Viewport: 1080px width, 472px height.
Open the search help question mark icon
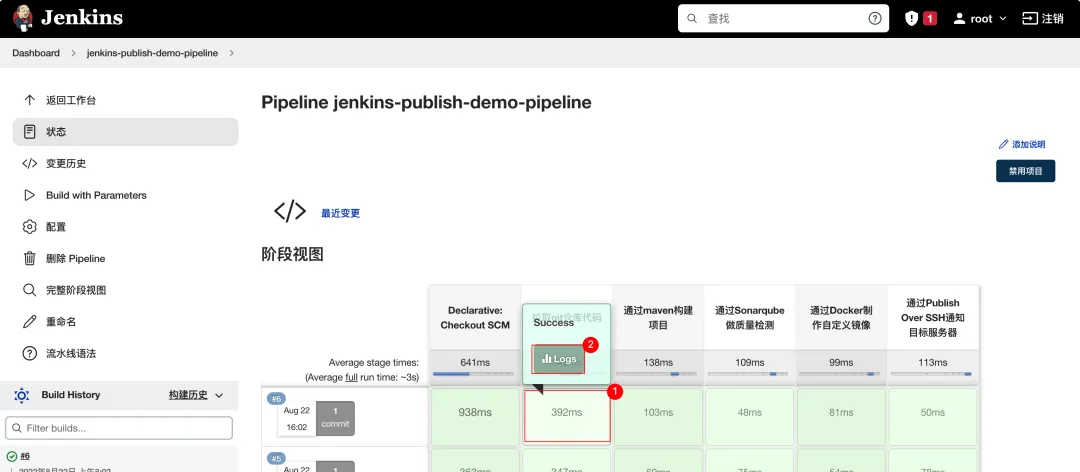coord(875,19)
